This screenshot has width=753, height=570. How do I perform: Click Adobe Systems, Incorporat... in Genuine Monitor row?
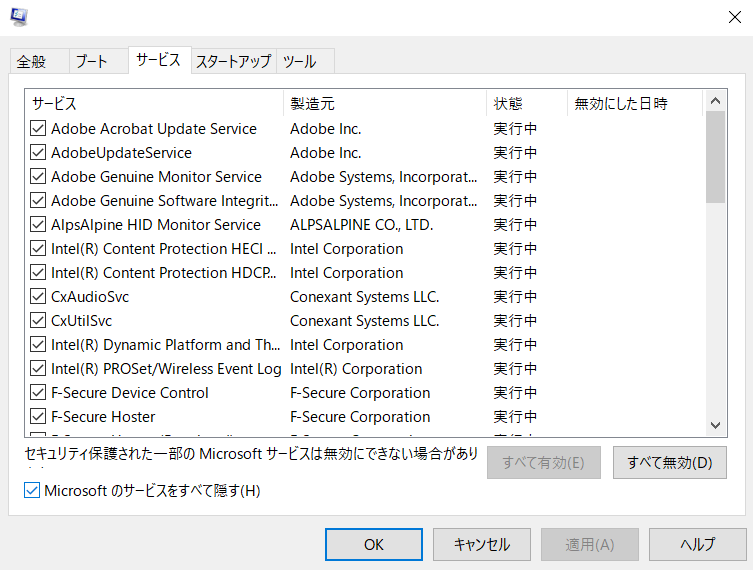click(x=384, y=177)
